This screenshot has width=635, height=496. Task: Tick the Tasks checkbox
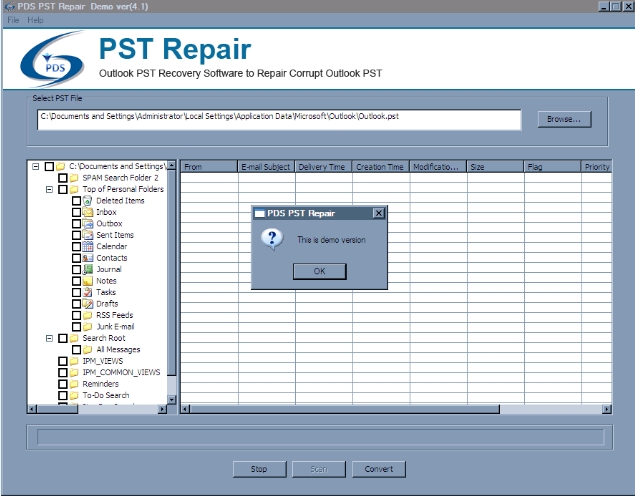[76, 292]
